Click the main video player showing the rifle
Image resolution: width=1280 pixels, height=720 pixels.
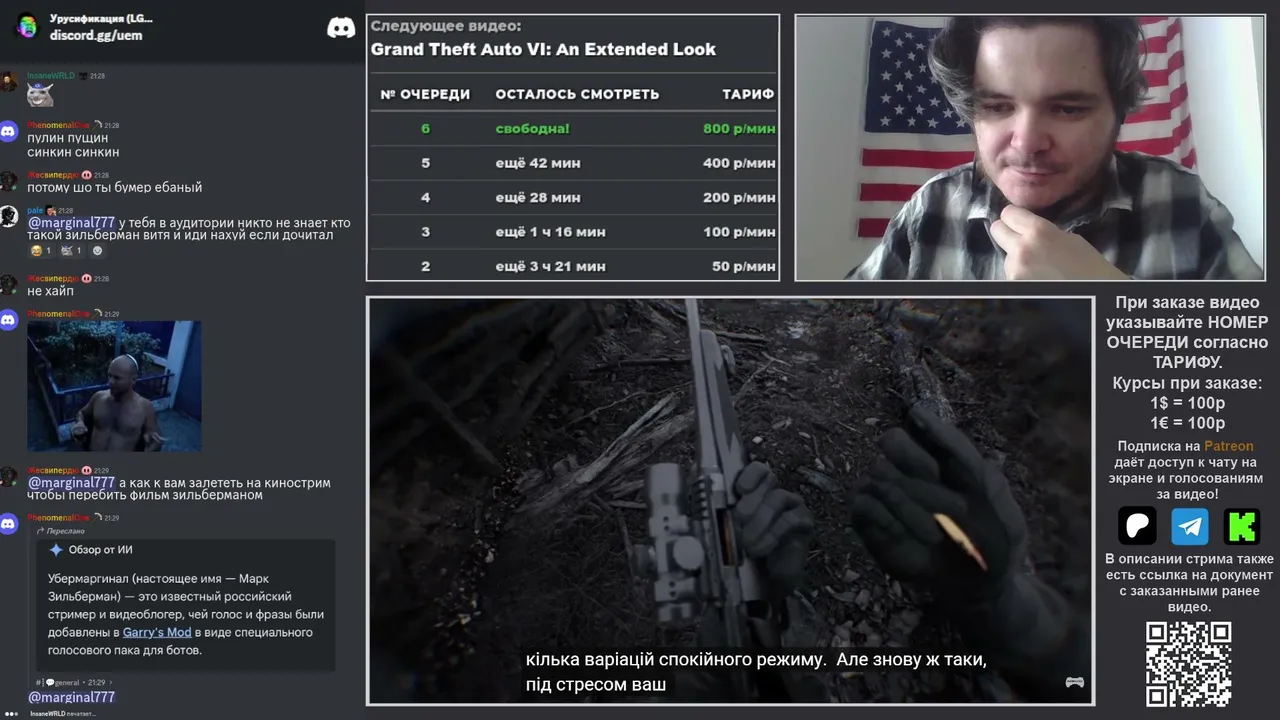(x=730, y=500)
